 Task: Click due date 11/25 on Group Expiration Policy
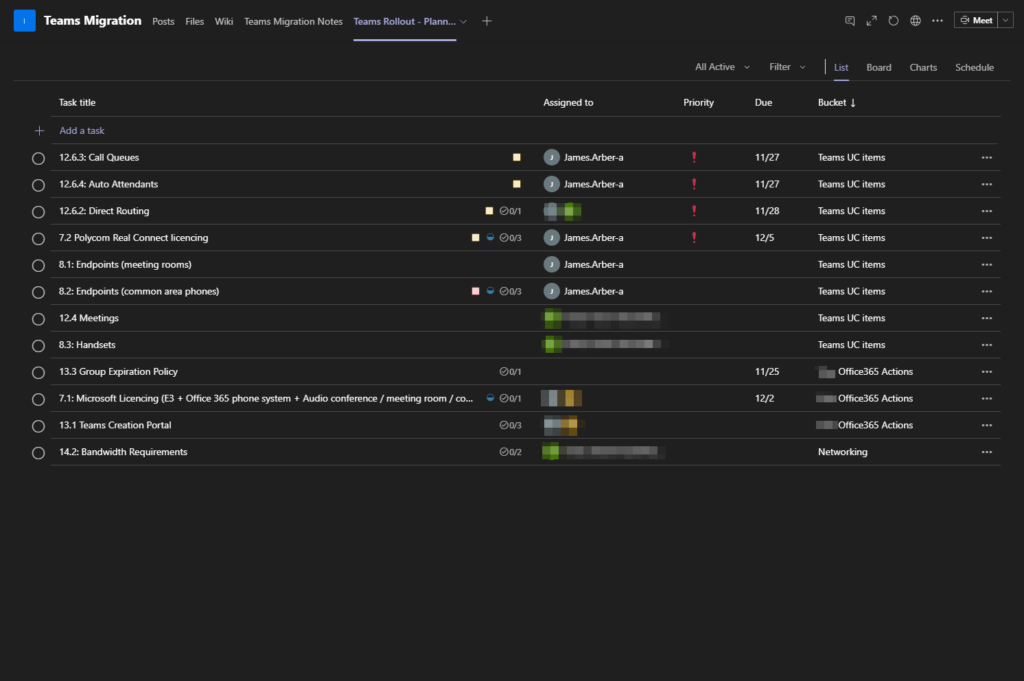pos(767,372)
